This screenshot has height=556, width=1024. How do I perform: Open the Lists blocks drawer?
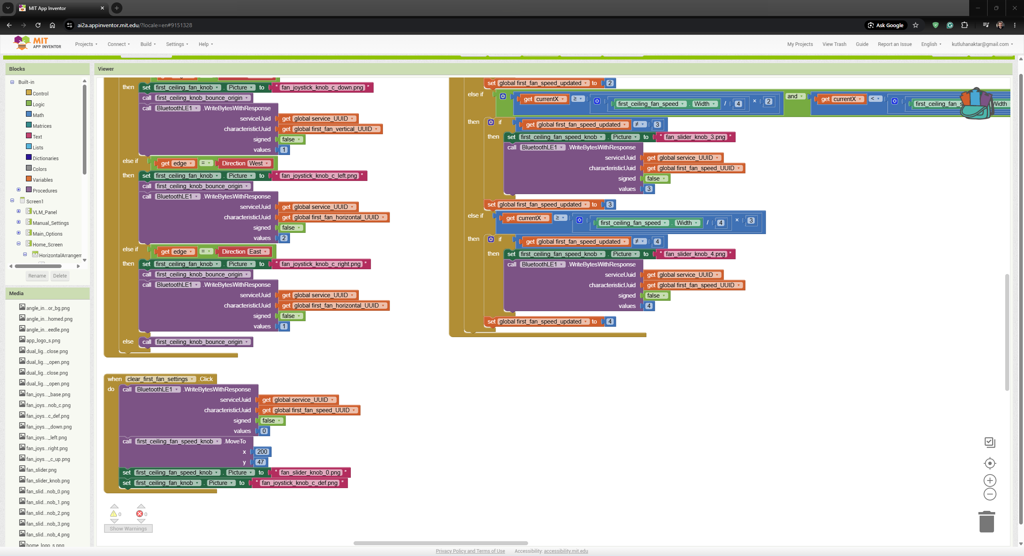click(35, 147)
